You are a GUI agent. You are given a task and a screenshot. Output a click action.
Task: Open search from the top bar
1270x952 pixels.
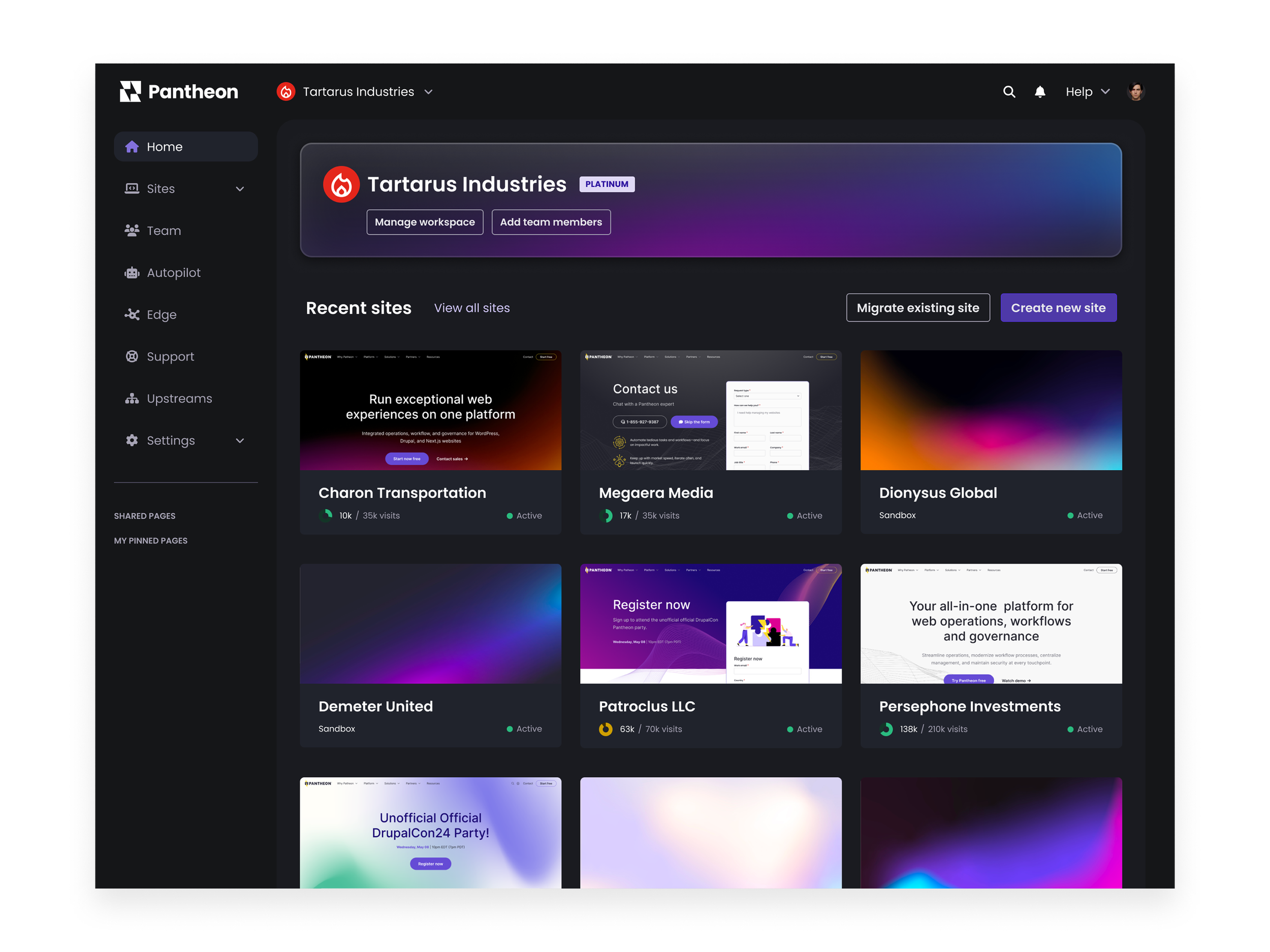coord(1009,91)
